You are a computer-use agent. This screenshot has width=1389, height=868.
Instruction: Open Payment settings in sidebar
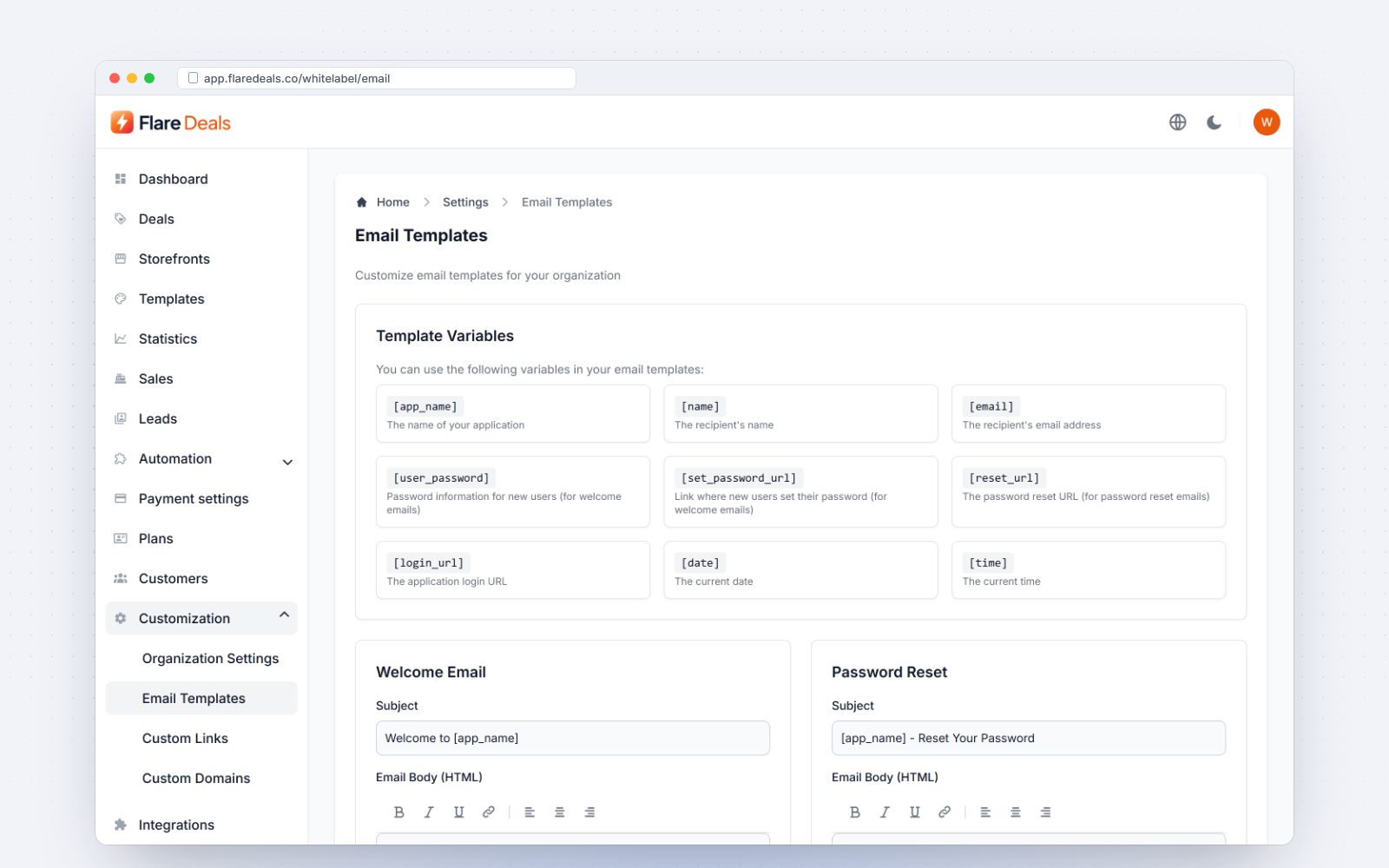click(201, 498)
